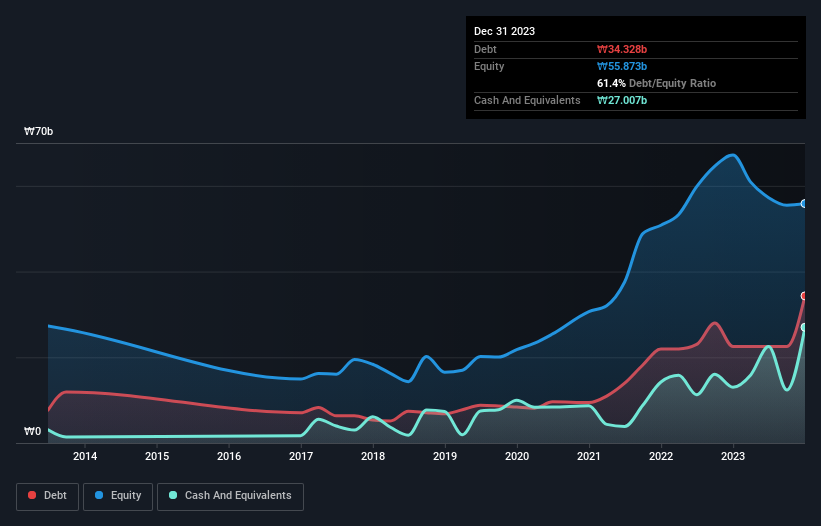Toggle the Equity series legend button
Viewport: 821px width, 526px height.
[x=118, y=496]
